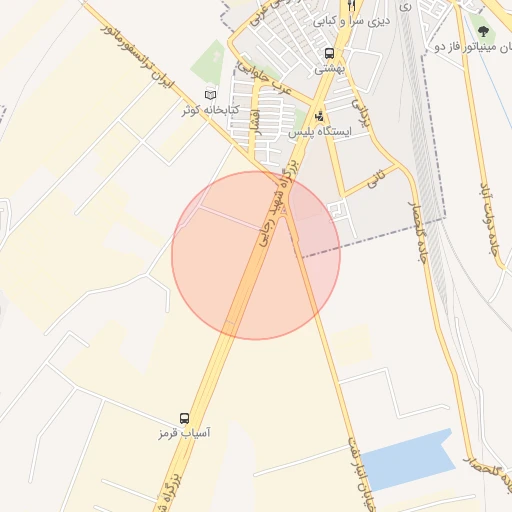Click the افشار street label
This screenshot has width=512, height=512.
[x=256, y=123]
